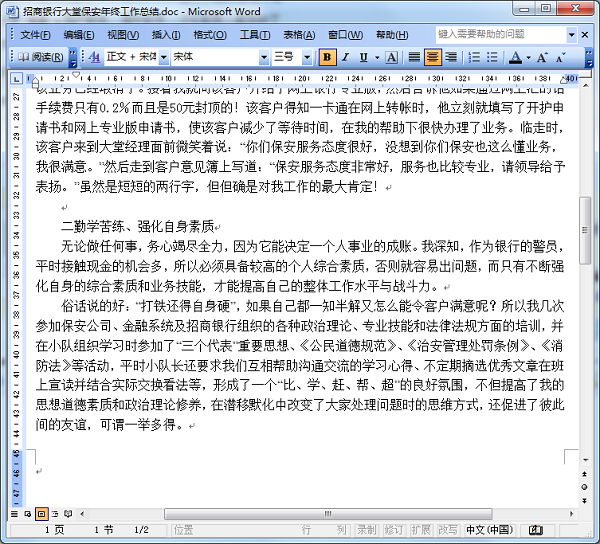The width and height of the screenshot is (600, 544).
Task: Click heading text 二勤学苦练、强化自身素质
Action: pos(137,227)
